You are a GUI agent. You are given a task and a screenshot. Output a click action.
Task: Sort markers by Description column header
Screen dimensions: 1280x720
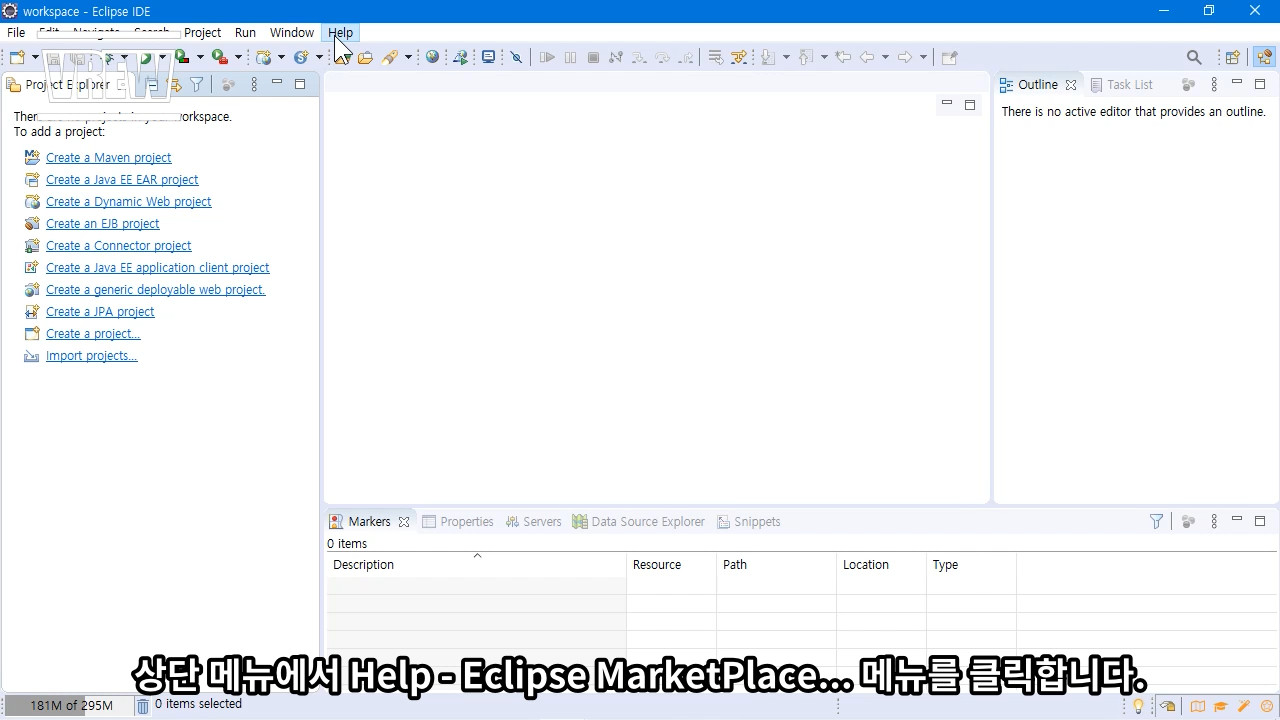[x=476, y=565]
